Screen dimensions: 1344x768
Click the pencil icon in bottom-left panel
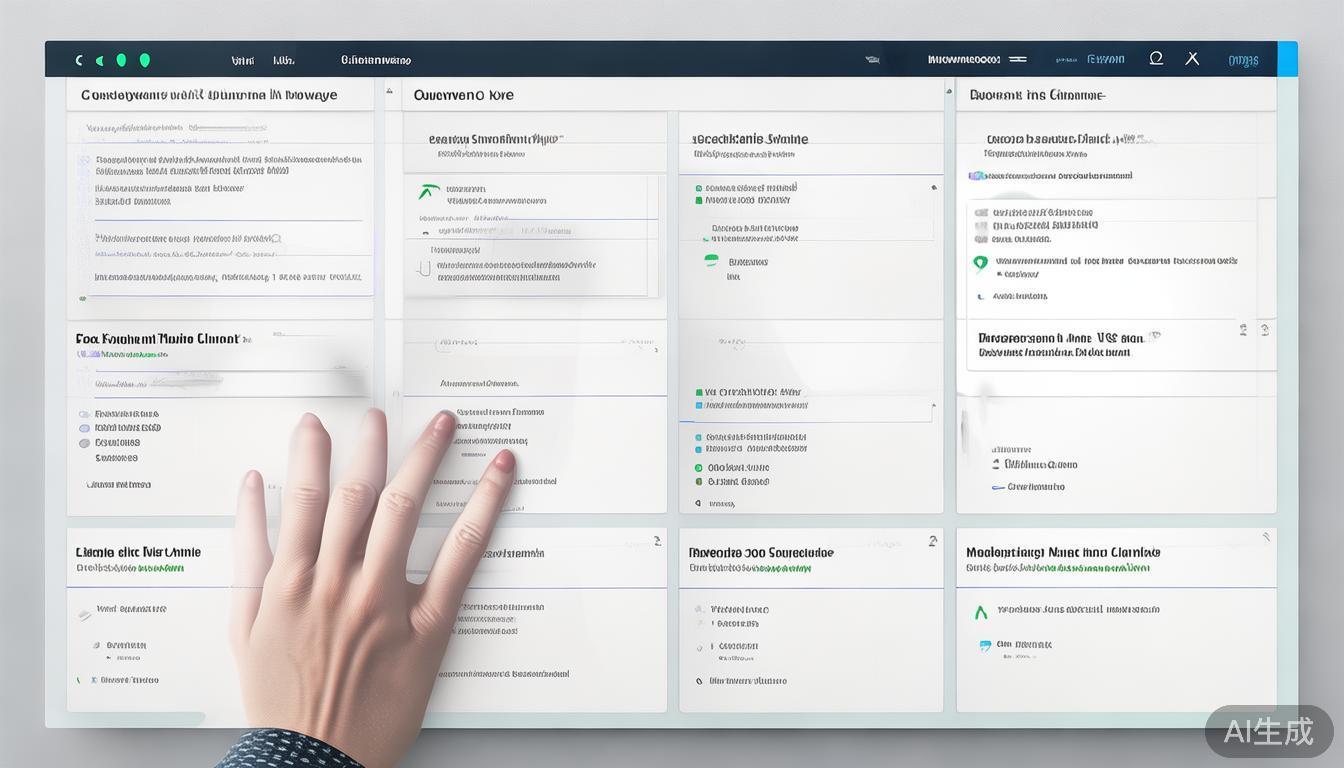coord(85,615)
